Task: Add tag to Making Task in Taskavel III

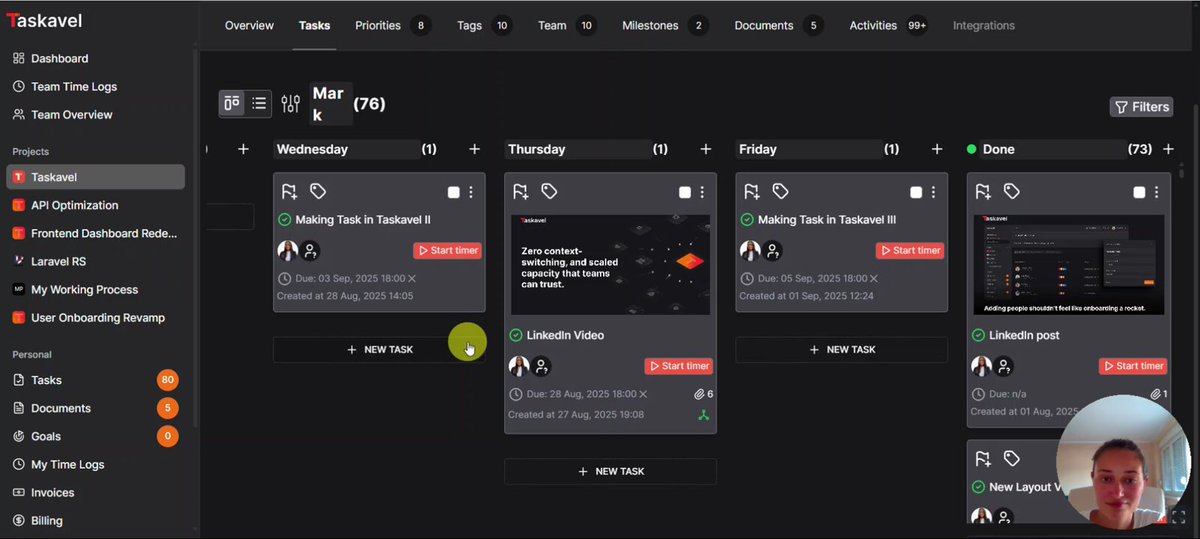Action: coord(781,191)
